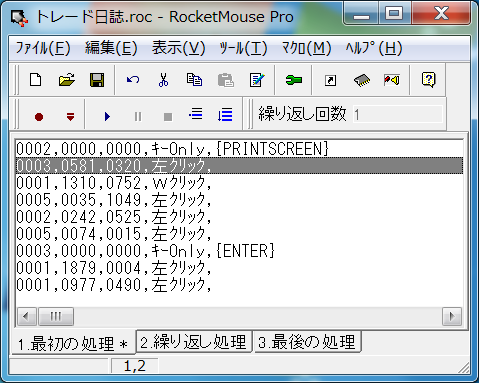Viewport: 479px width, 383px height.
Task: Start recording with the red circle button
Action: pos(39,117)
